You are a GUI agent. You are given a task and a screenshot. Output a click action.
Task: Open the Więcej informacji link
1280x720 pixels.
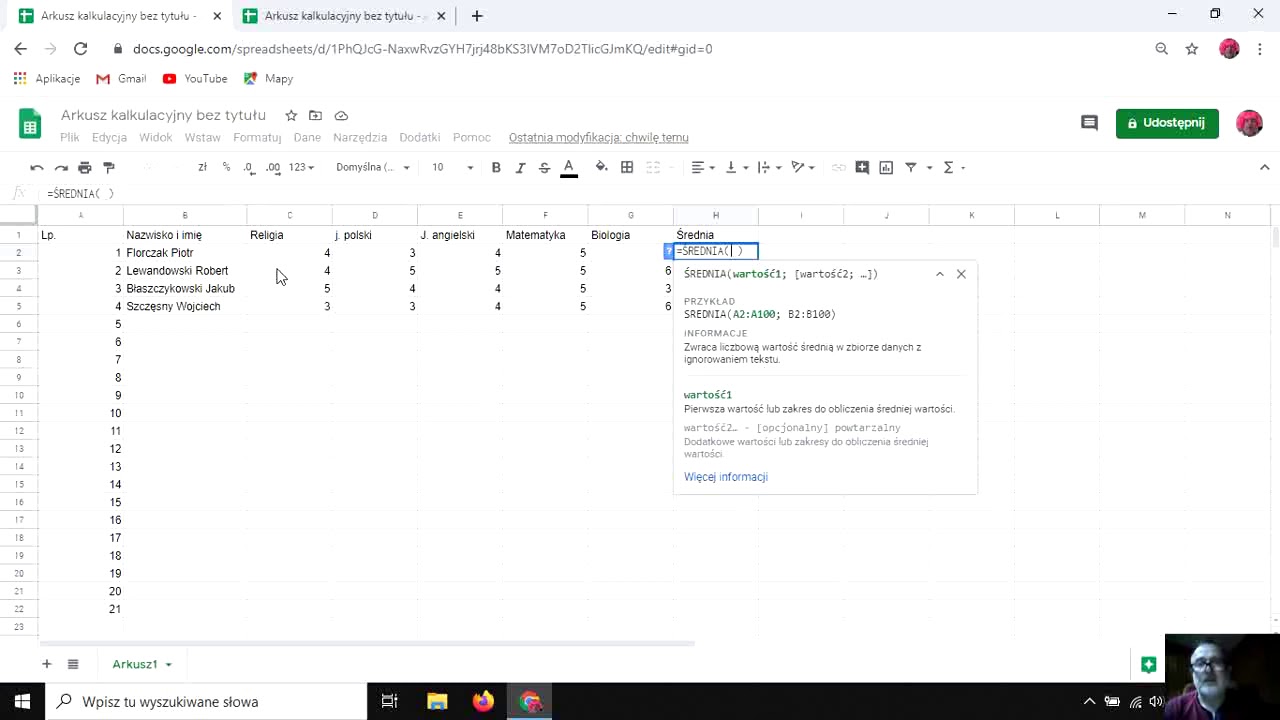(726, 477)
